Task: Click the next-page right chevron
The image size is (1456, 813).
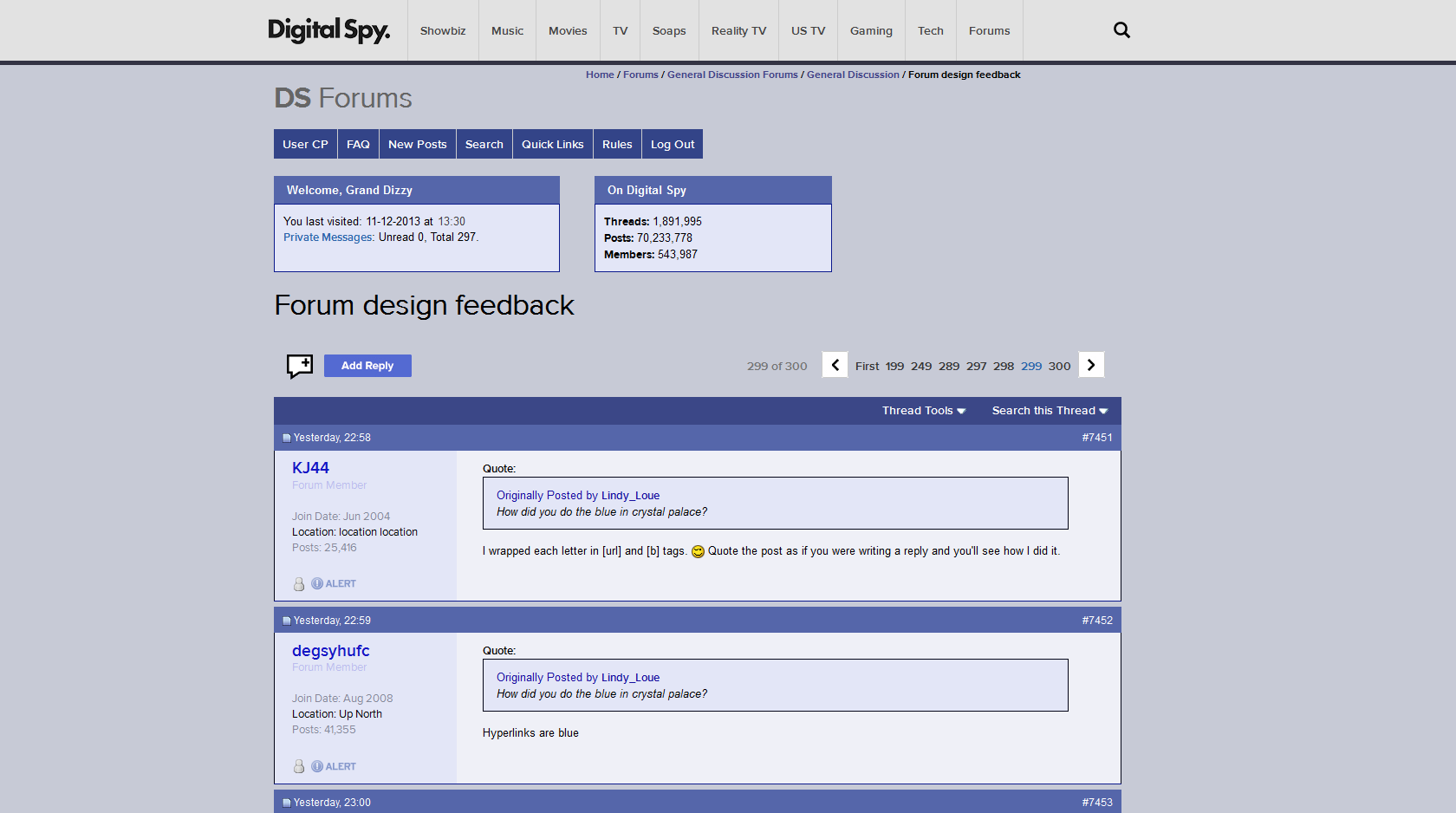Action: point(1090,365)
